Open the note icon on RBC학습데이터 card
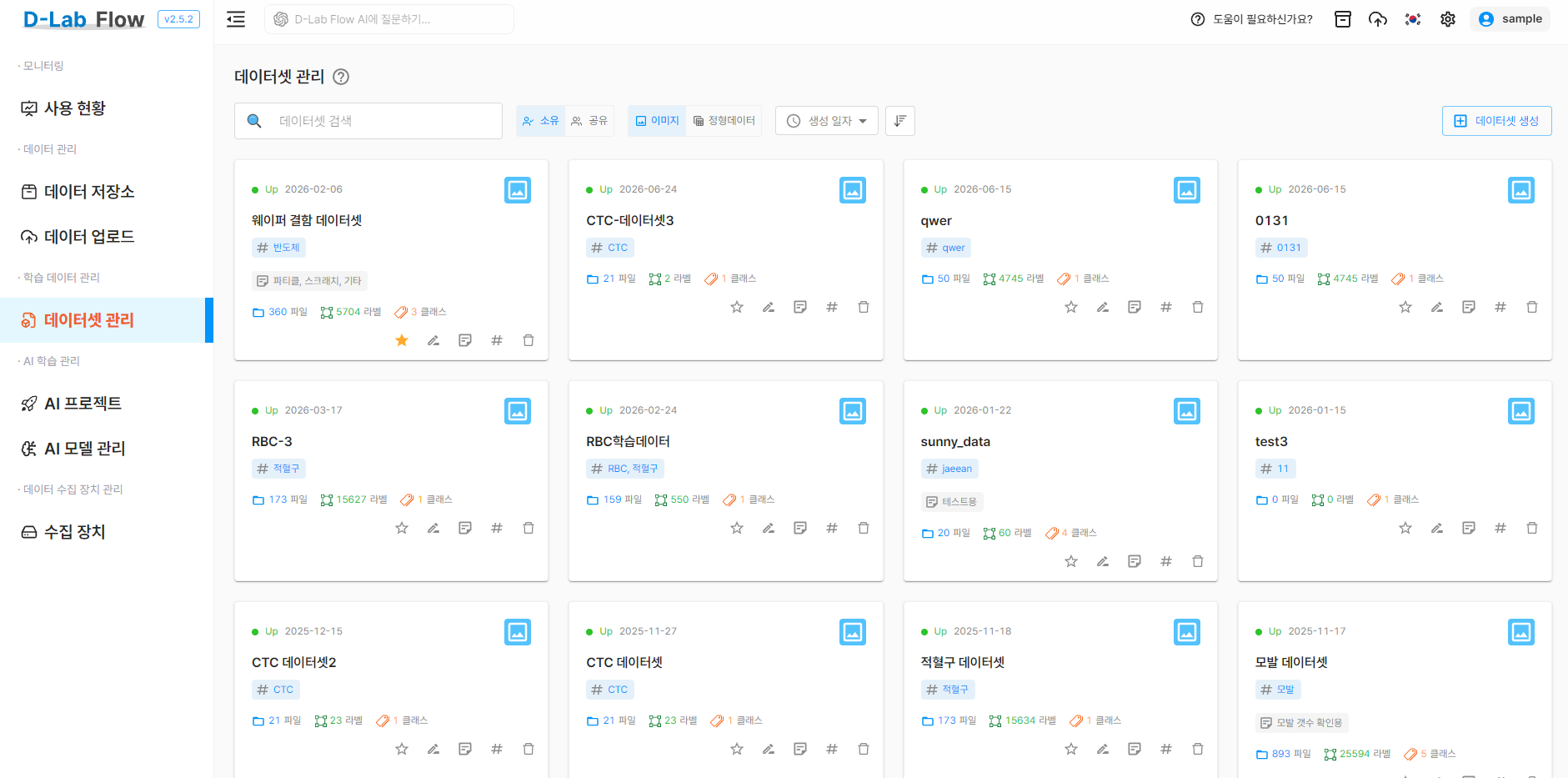 click(800, 528)
